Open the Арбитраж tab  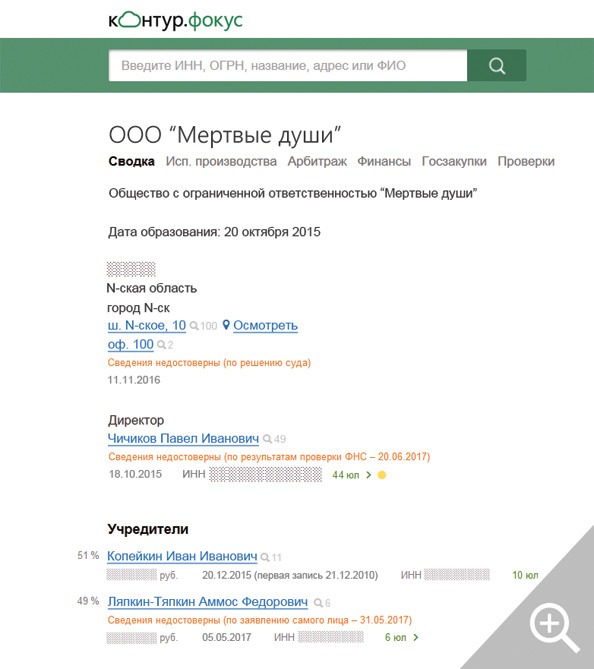[x=317, y=161]
